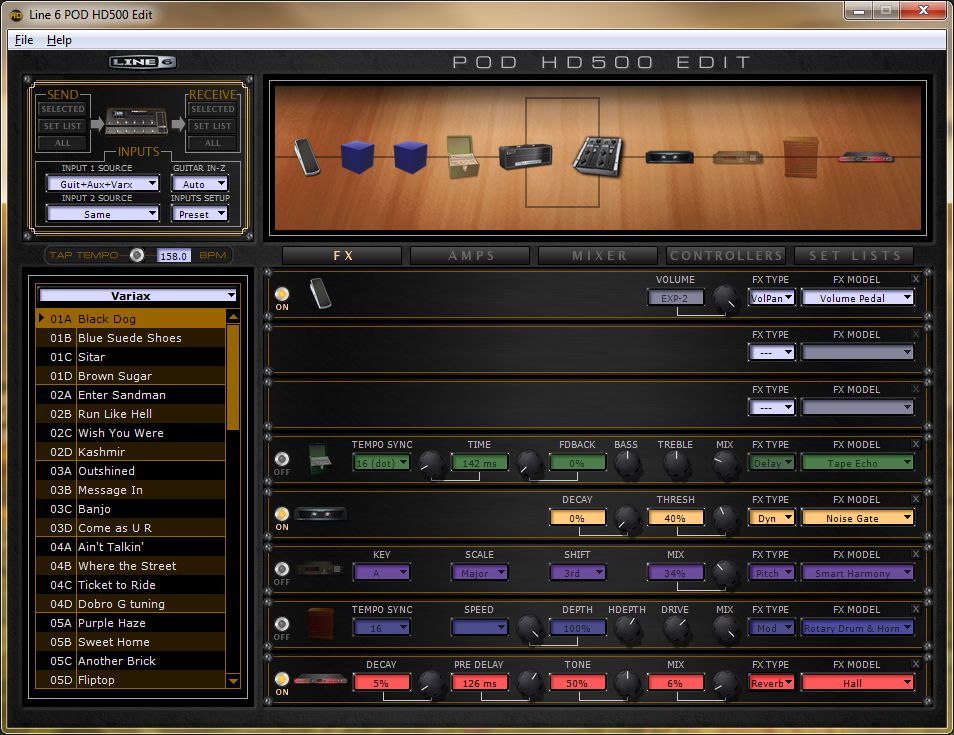Click the Hall reverb unit icon in Reverb row
Image resolution: width=954 pixels, height=735 pixels.
[x=320, y=680]
